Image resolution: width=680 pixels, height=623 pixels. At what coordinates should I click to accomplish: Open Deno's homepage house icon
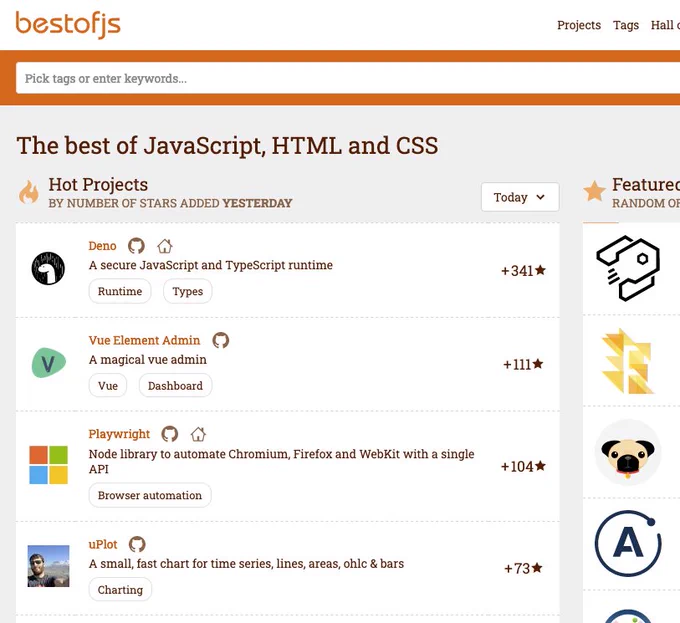click(x=165, y=246)
